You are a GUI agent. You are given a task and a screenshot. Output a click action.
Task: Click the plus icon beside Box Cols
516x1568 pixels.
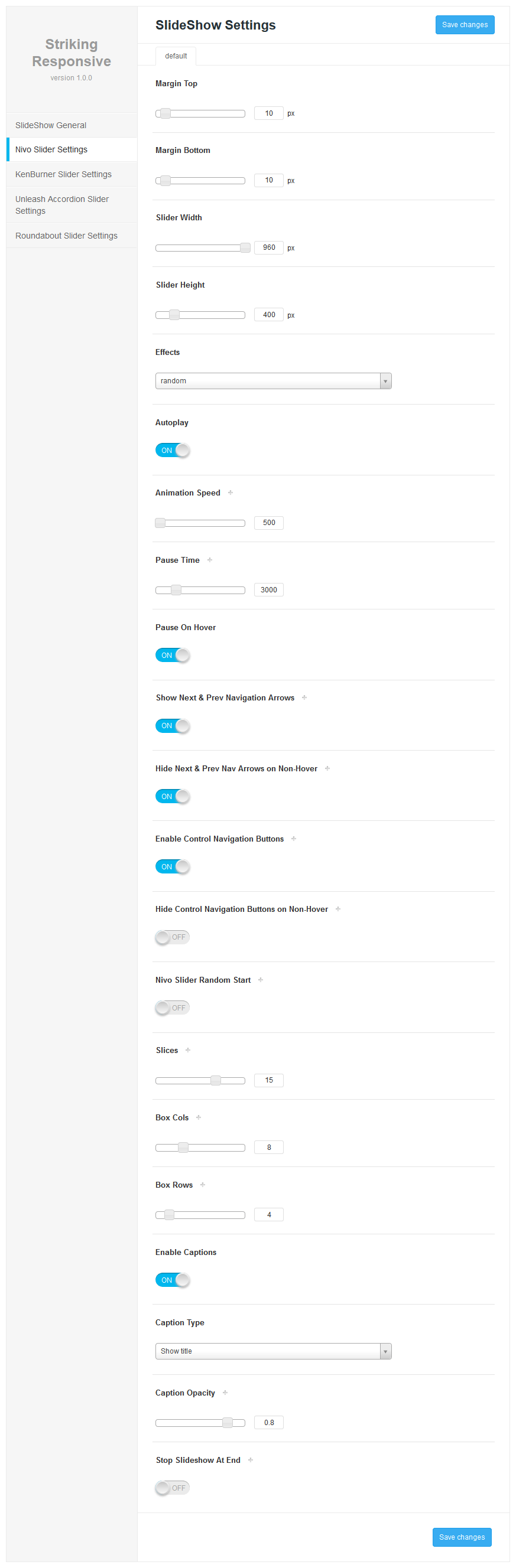tap(199, 1117)
